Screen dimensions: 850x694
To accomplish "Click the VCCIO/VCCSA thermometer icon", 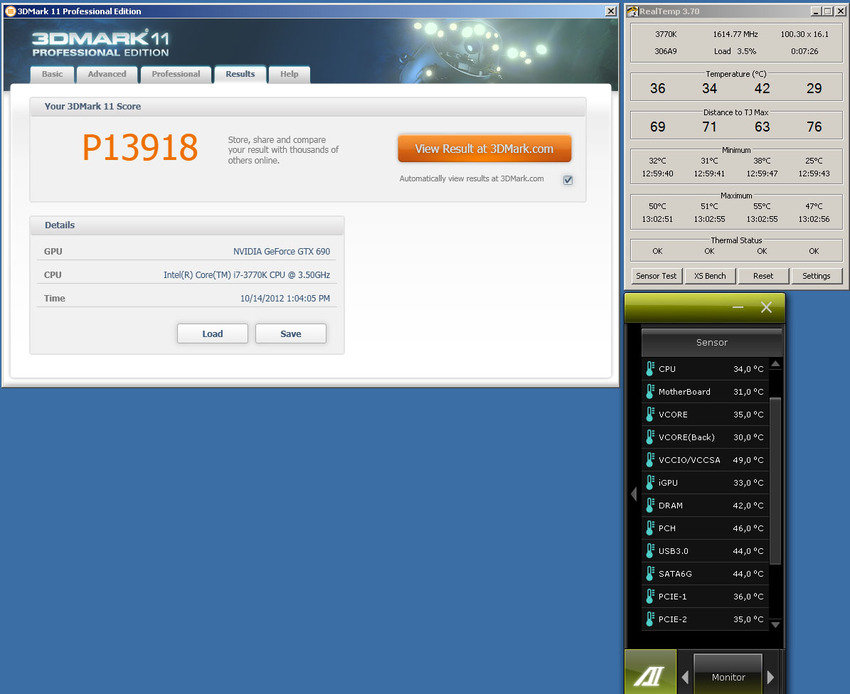I will click(x=650, y=460).
